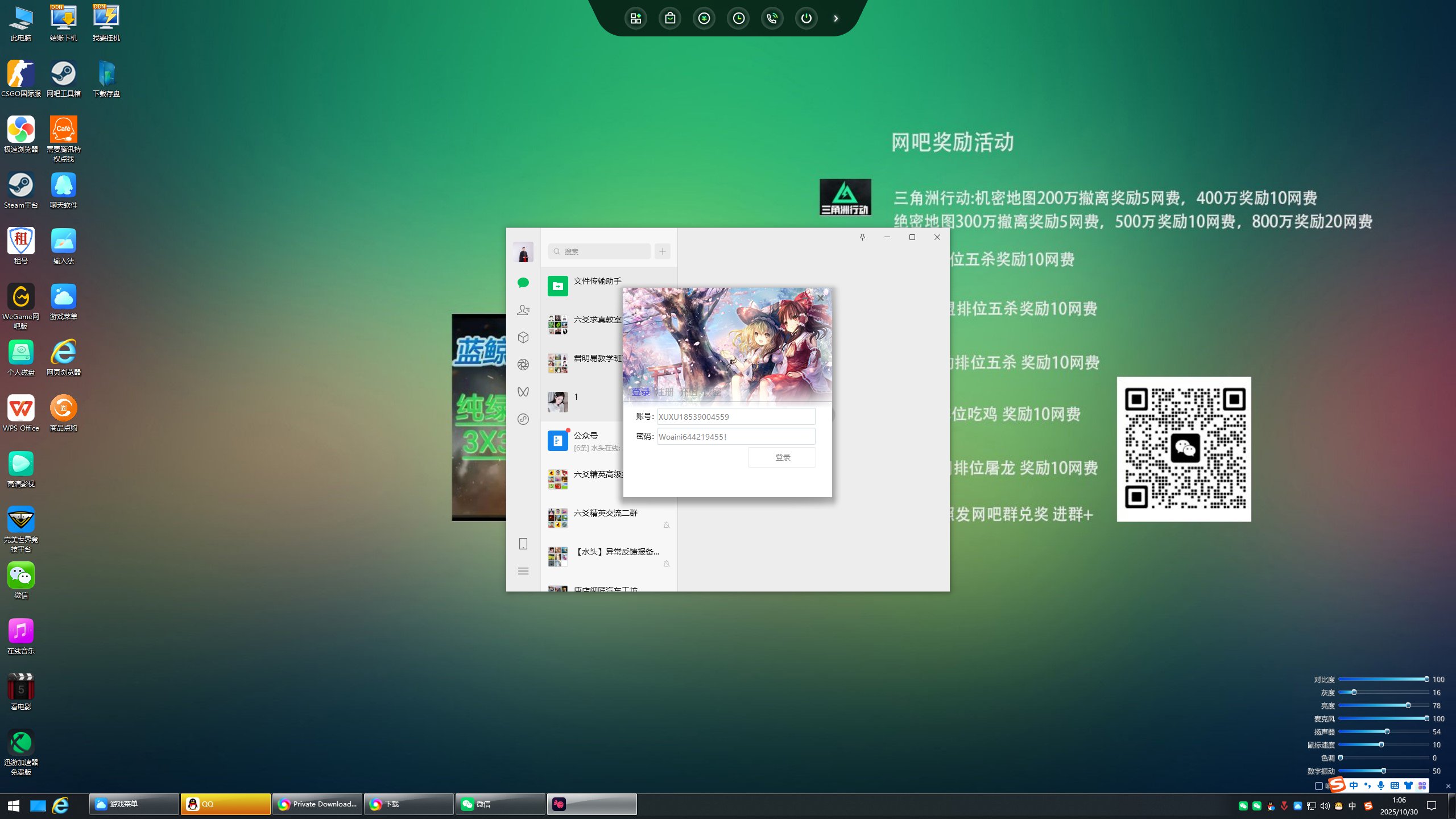Expand top bar with right chevron
The height and width of the screenshot is (819, 1456).
pyautogui.click(x=836, y=18)
